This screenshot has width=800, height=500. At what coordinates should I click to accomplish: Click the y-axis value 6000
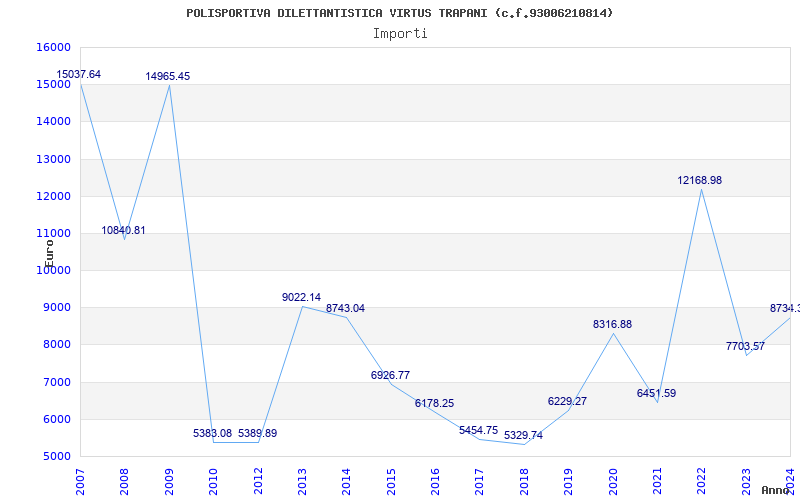[57, 419]
